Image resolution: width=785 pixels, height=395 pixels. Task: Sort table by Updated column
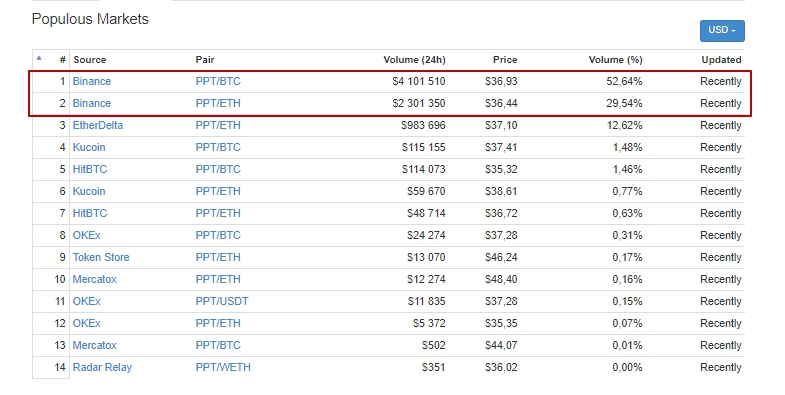721,60
